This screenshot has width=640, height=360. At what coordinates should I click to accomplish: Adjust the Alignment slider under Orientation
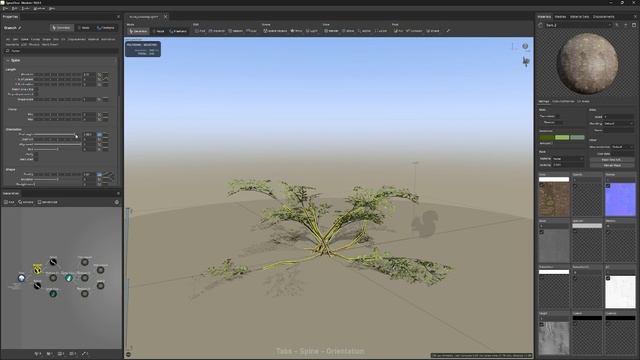(58, 144)
